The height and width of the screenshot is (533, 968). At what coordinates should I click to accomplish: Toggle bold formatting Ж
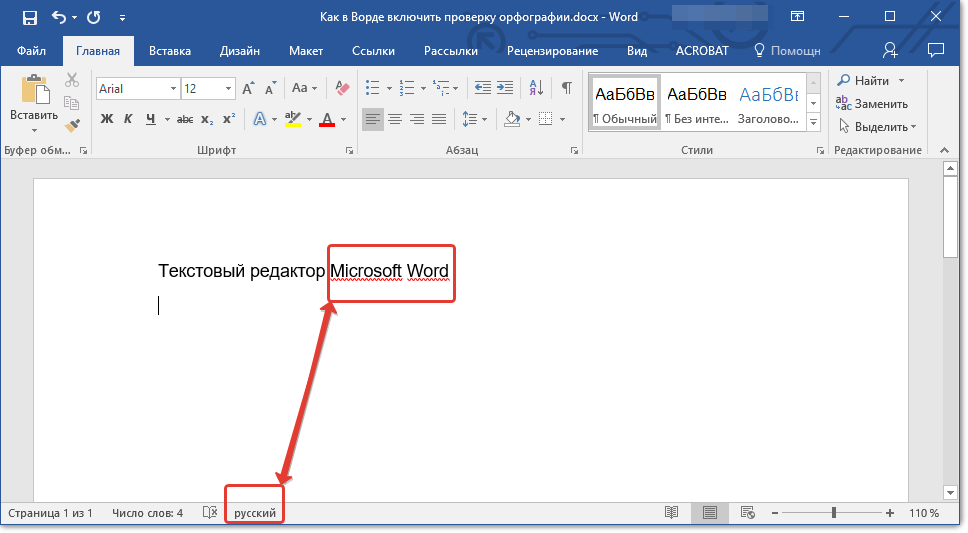click(x=107, y=119)
